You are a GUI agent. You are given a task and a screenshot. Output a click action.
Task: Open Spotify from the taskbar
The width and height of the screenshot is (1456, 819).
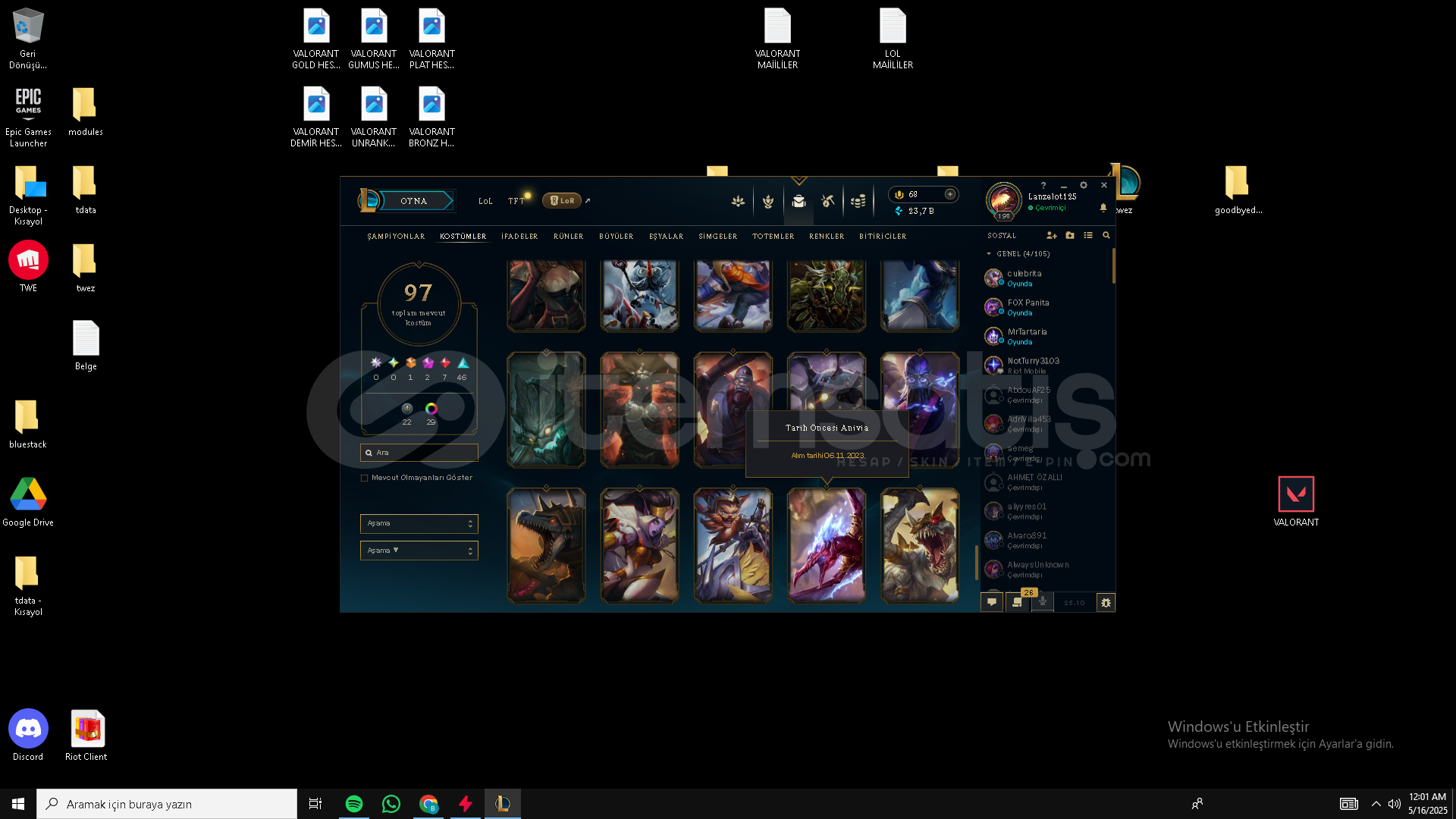353,804
